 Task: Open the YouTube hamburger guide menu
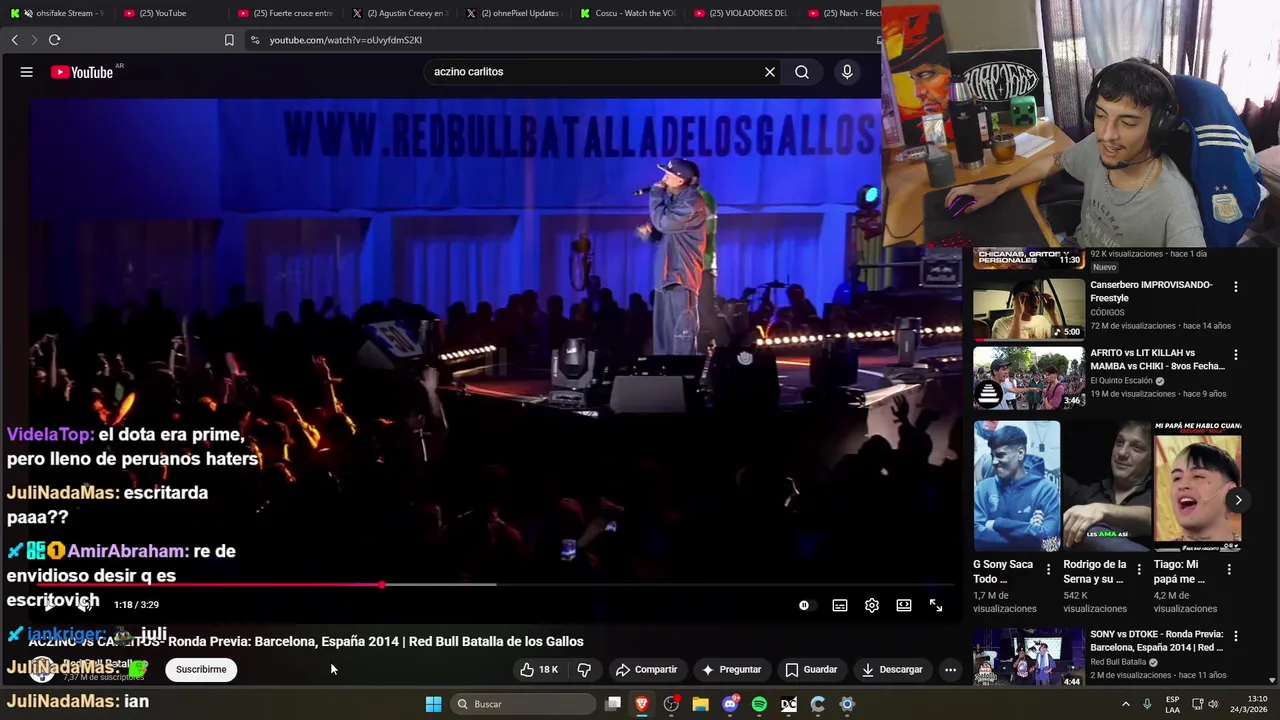coord(27,72)
